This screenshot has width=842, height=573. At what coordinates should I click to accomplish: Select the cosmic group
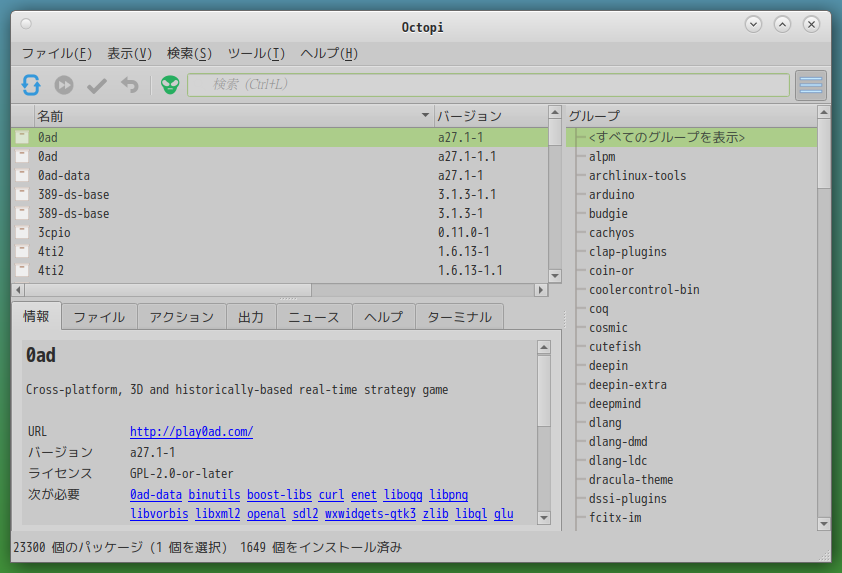coord(608,328)
